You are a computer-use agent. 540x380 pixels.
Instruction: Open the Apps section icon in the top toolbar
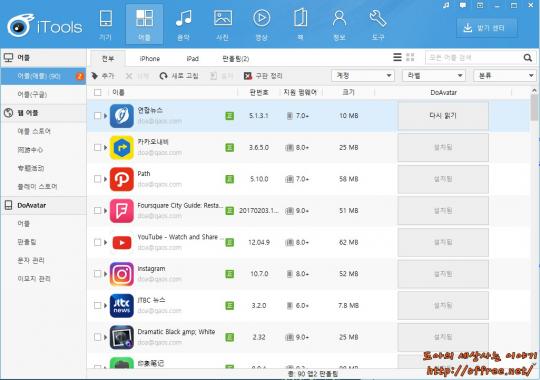tap(144, 24)
